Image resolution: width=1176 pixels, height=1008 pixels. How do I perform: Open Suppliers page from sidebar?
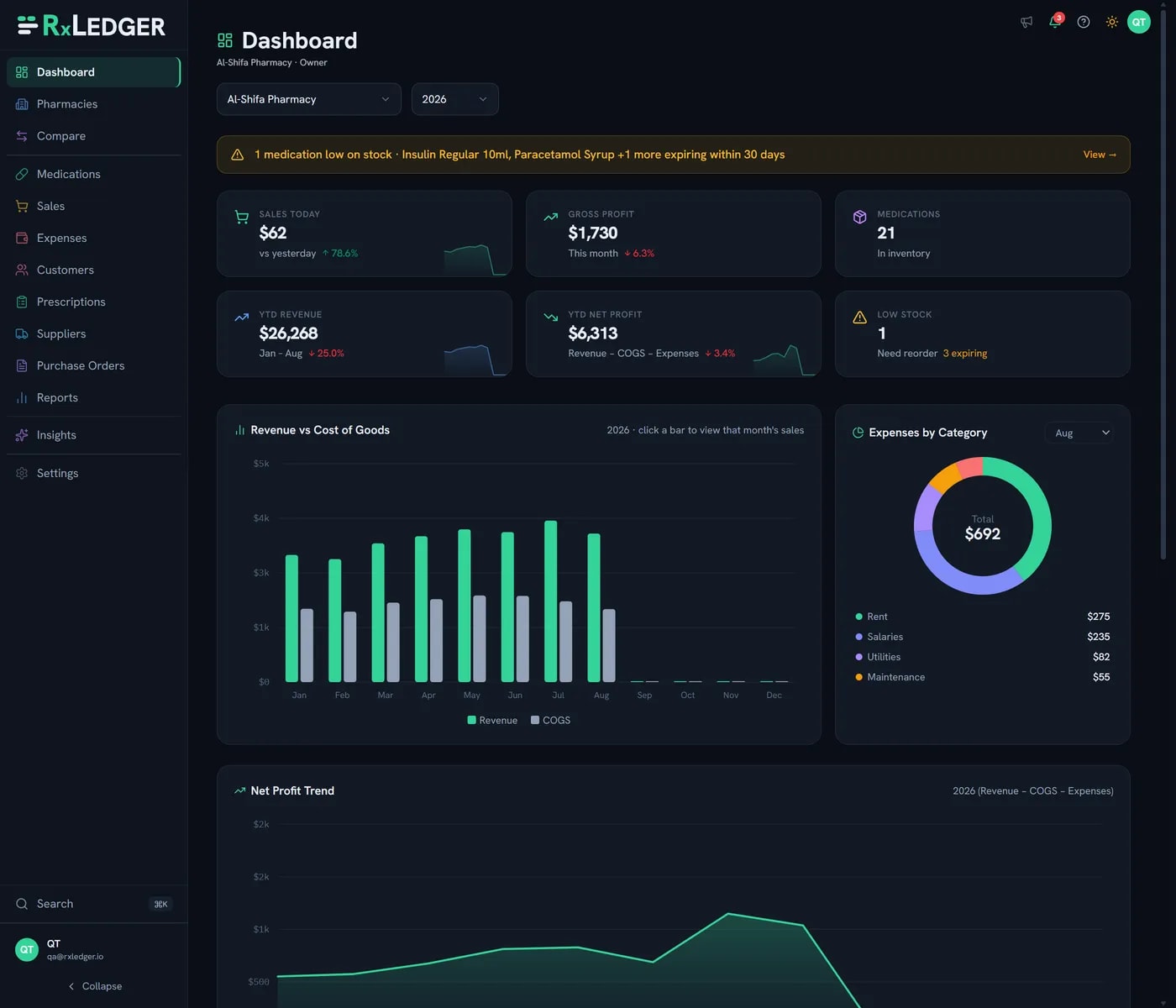click(93, 333)
